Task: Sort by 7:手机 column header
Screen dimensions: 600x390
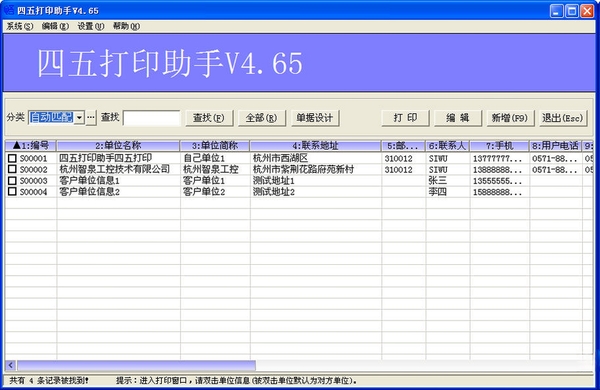Action: (499, 146)
